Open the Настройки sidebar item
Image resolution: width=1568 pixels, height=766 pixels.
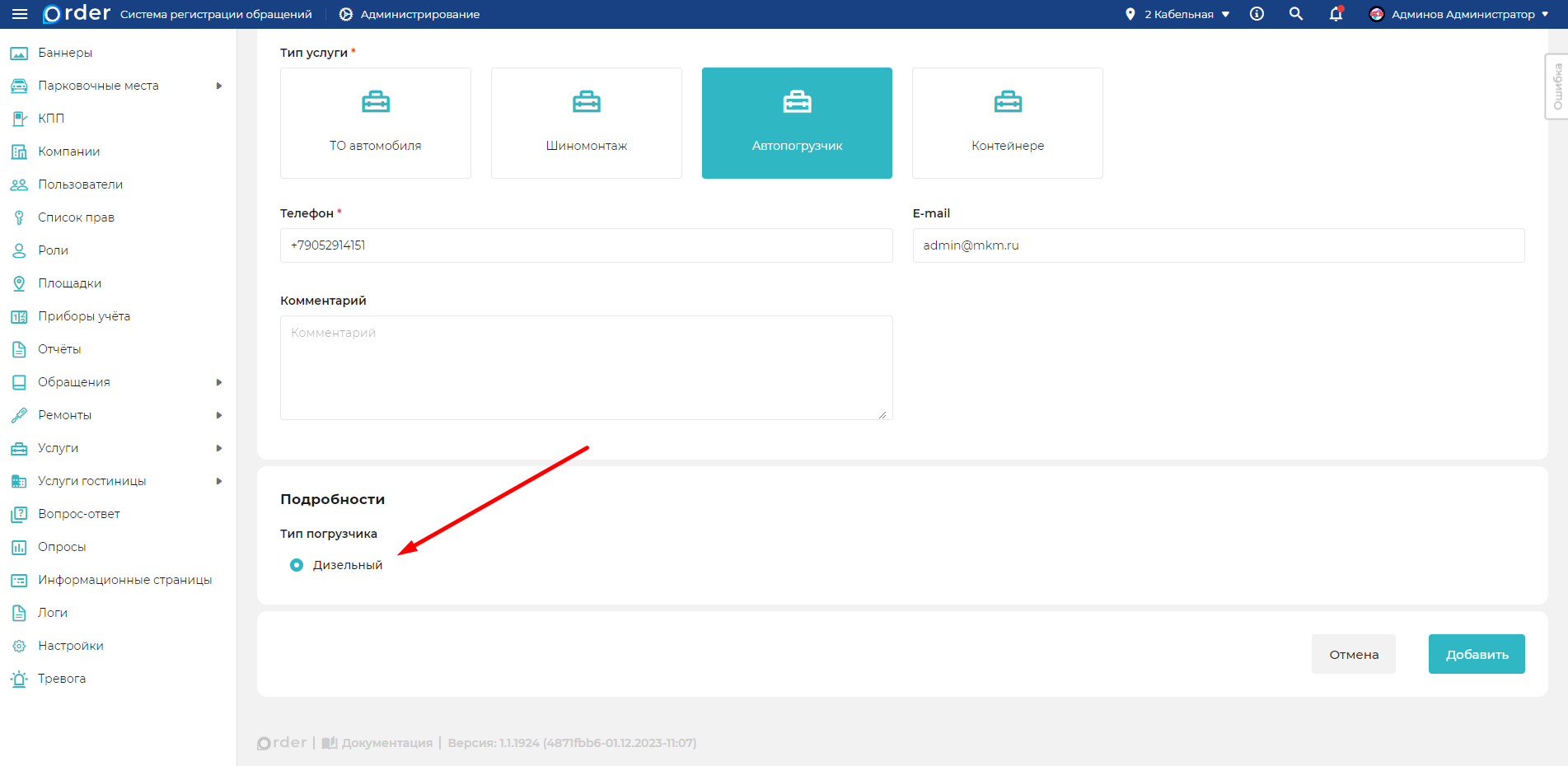tap(70, 646)
